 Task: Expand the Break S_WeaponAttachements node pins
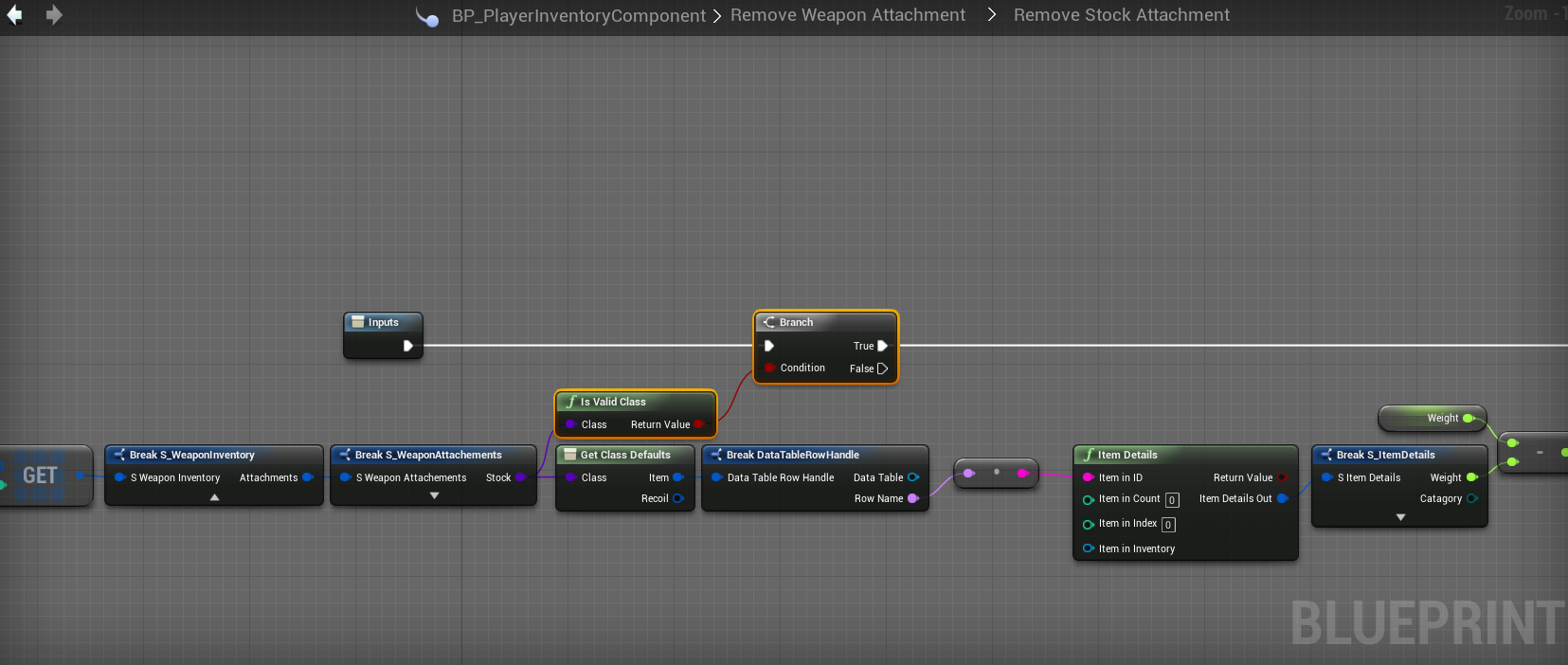(x=434, y=495)
